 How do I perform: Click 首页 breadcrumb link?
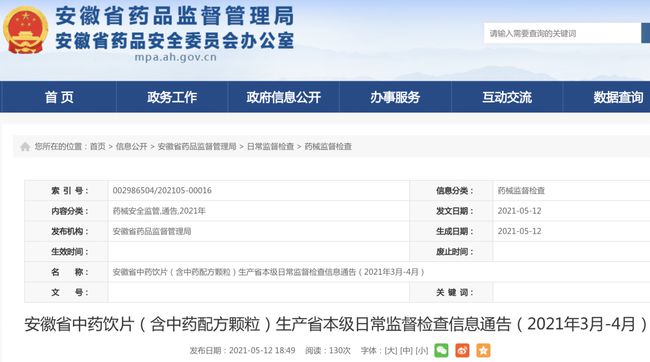click(x=98, y=146)
